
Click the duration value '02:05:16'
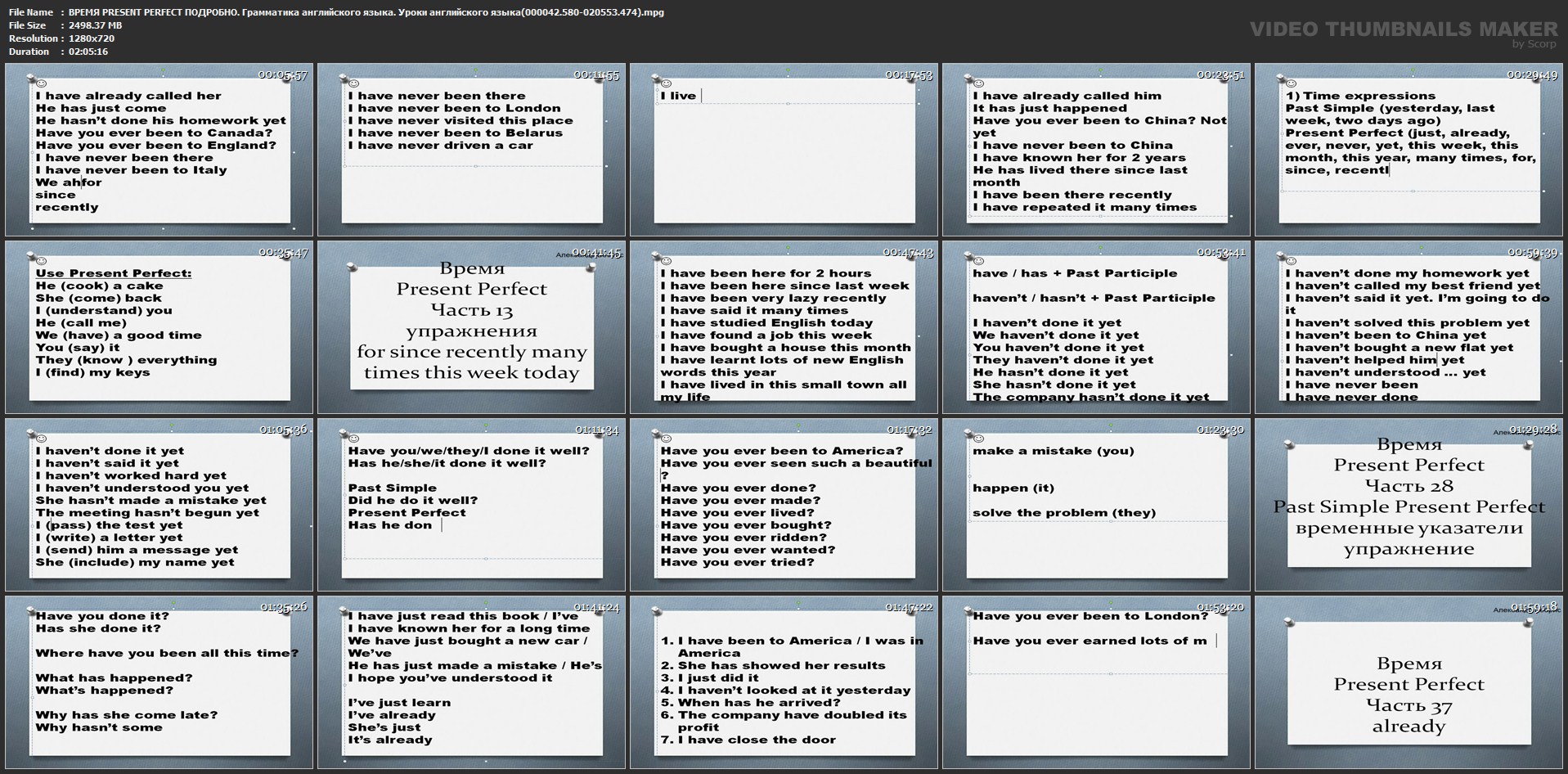click(x=88, y=52)
